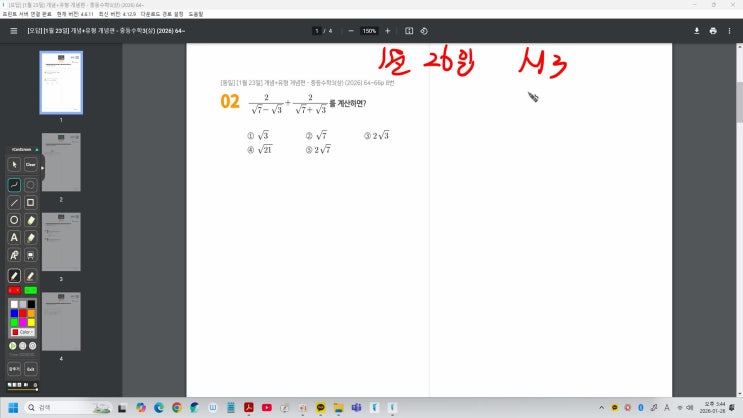Image resolution: width=743 pixels, height=418 pixels.
Task: Open the PDF sidebar hamburger menu
Action: point(13,31)
